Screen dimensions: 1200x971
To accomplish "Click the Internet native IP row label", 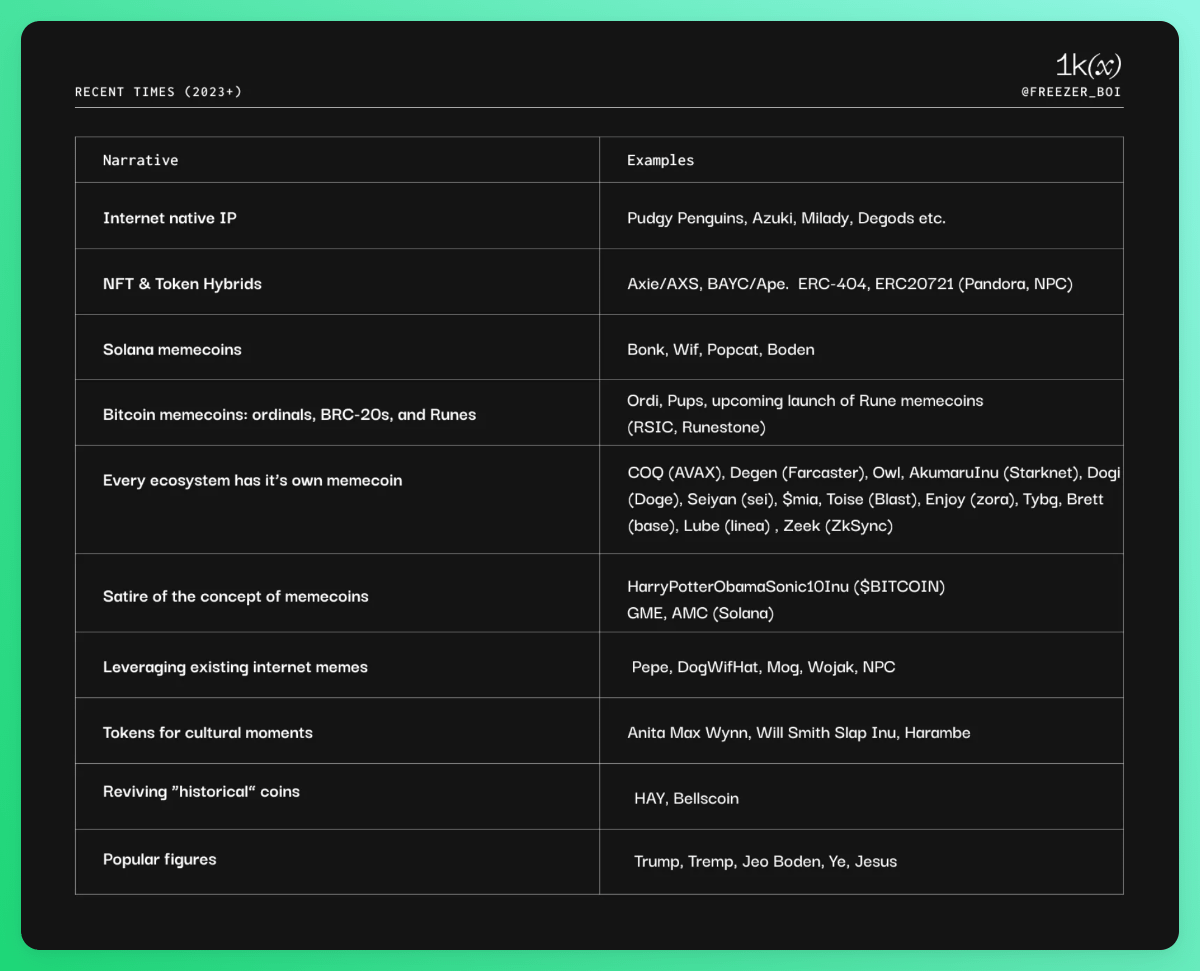I will 170,217.
